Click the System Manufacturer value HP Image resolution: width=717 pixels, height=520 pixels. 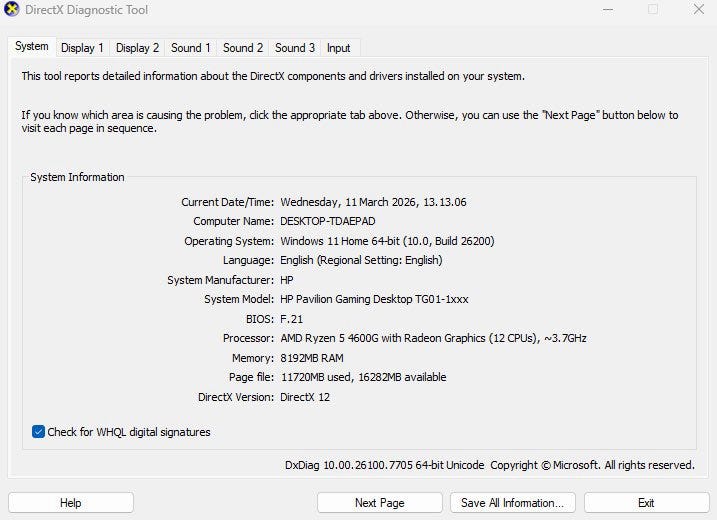click(x=287, y=280)
